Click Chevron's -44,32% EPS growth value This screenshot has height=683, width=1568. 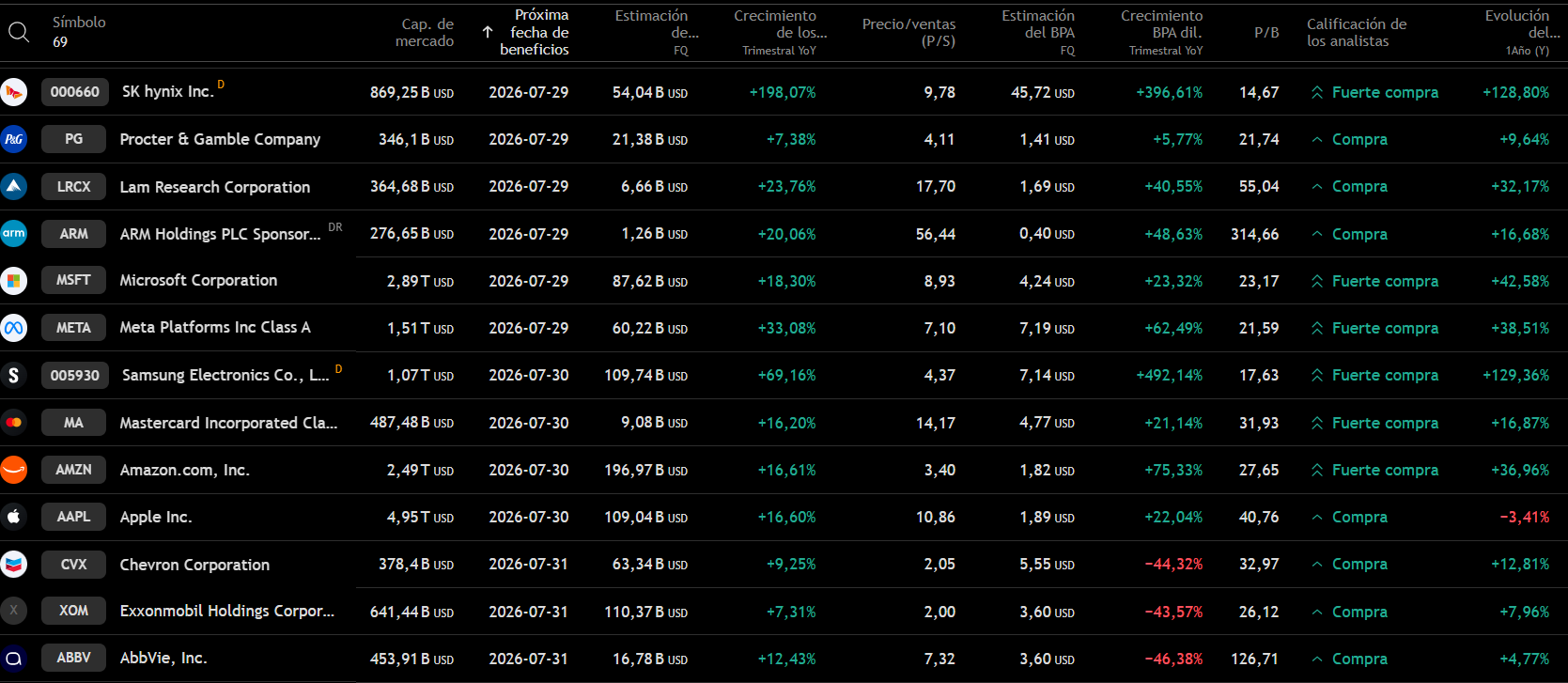coord(1173,564)
